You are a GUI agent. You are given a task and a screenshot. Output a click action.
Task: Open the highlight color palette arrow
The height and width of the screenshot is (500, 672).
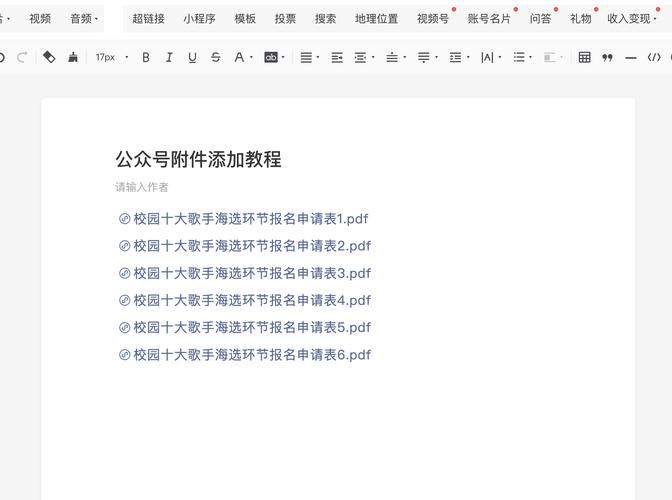tap(283, 57)
